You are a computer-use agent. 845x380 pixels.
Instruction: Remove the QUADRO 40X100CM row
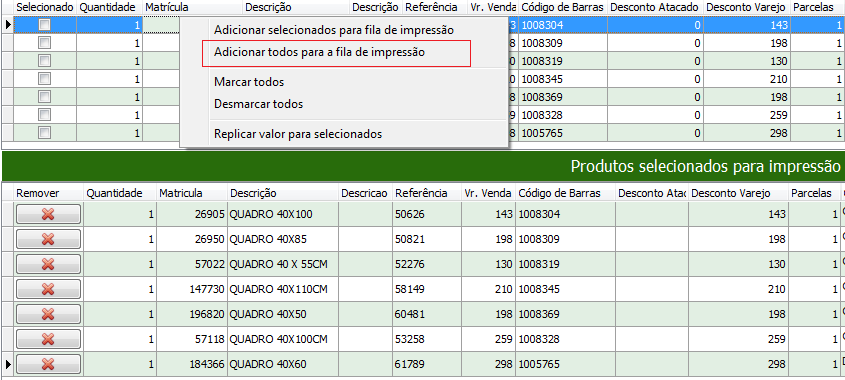[x=48, y=339]
